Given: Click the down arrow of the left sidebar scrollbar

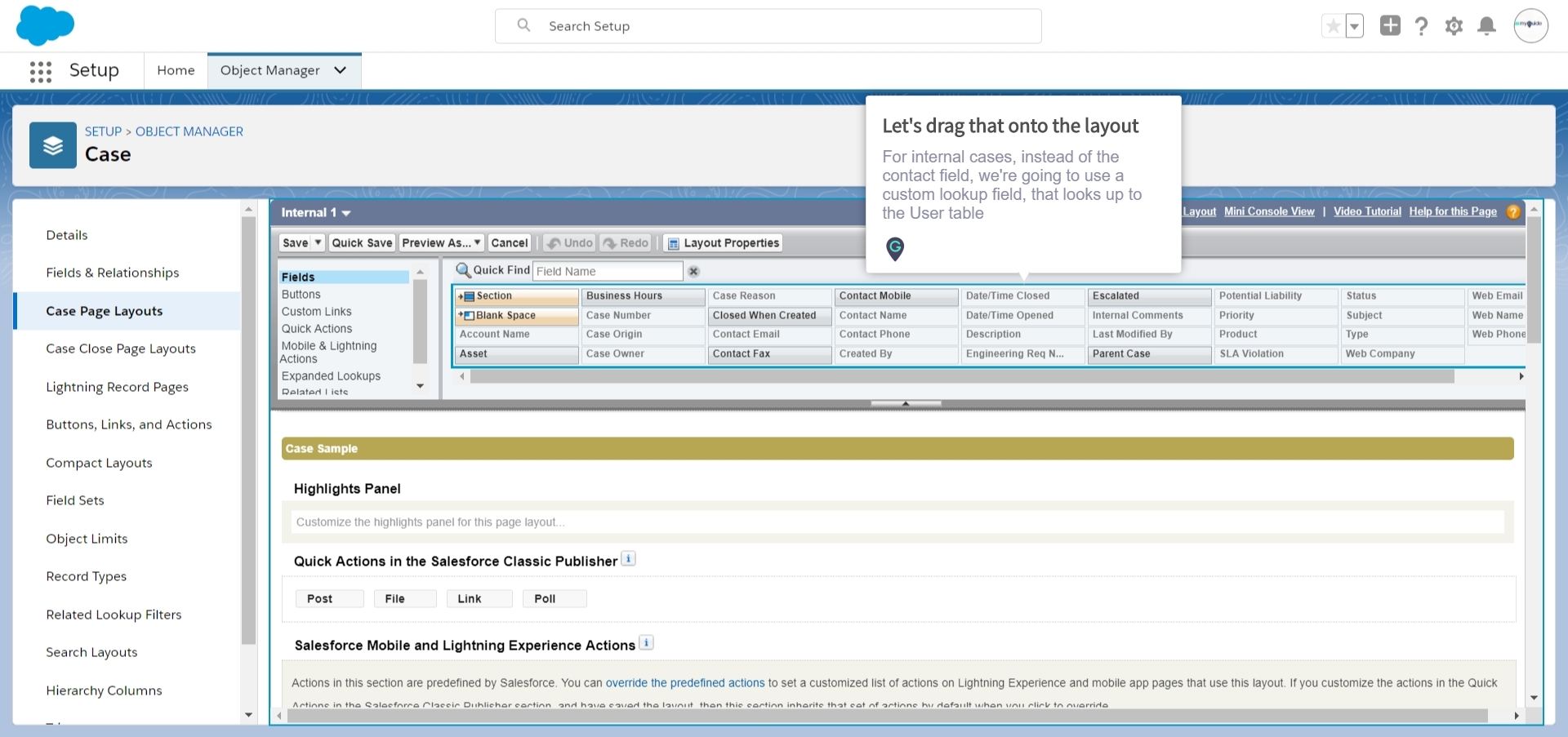Looking at the screenshot, I should 248,715.
